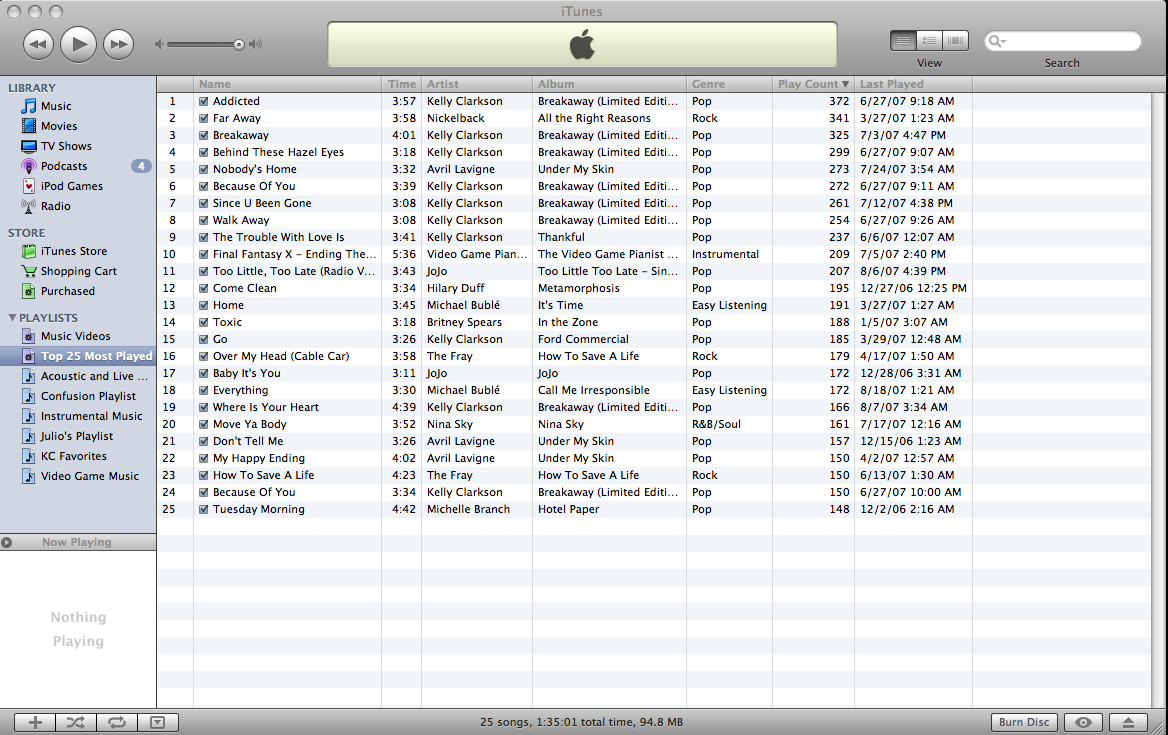Uncheck the Tuesday Morning checkbox
Viewport: 1168px width, 735px height.
pos(203,509)
